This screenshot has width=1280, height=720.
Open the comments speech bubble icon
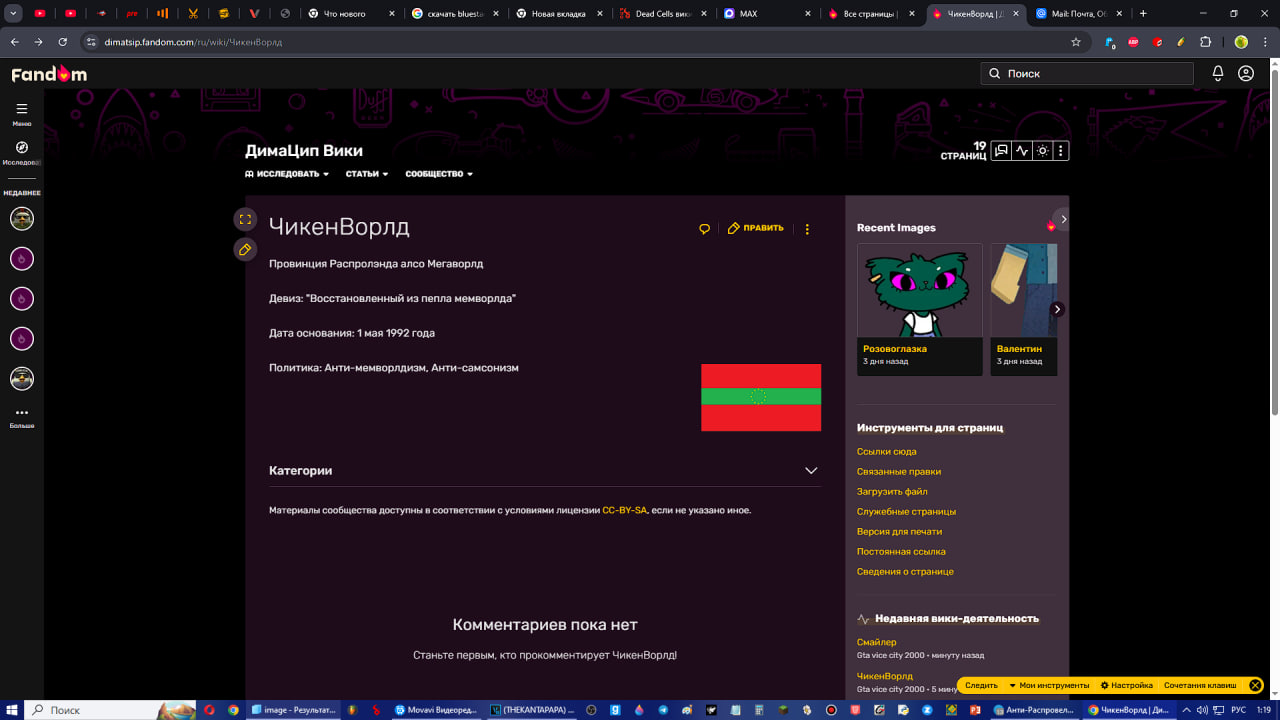704,229
